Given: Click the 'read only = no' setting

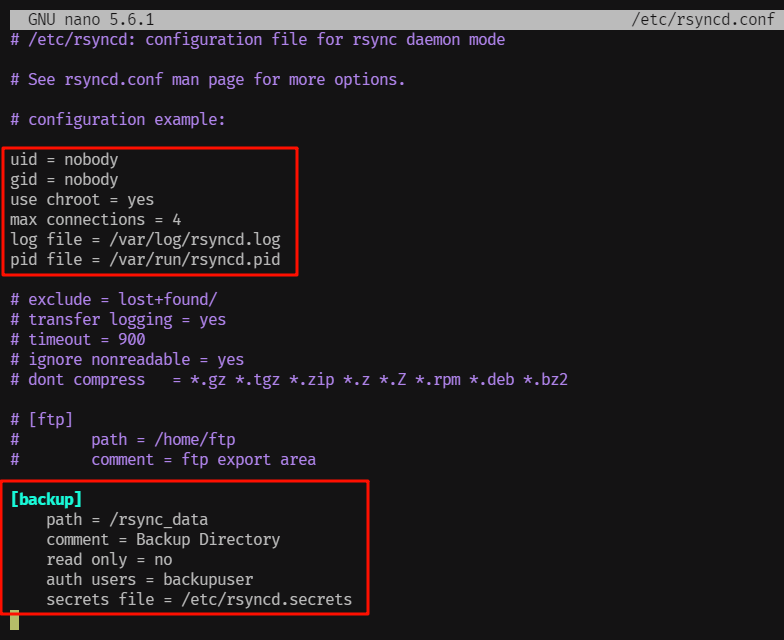Looking at the screenshot, I should pyautogui.click(x=109, y=560).
